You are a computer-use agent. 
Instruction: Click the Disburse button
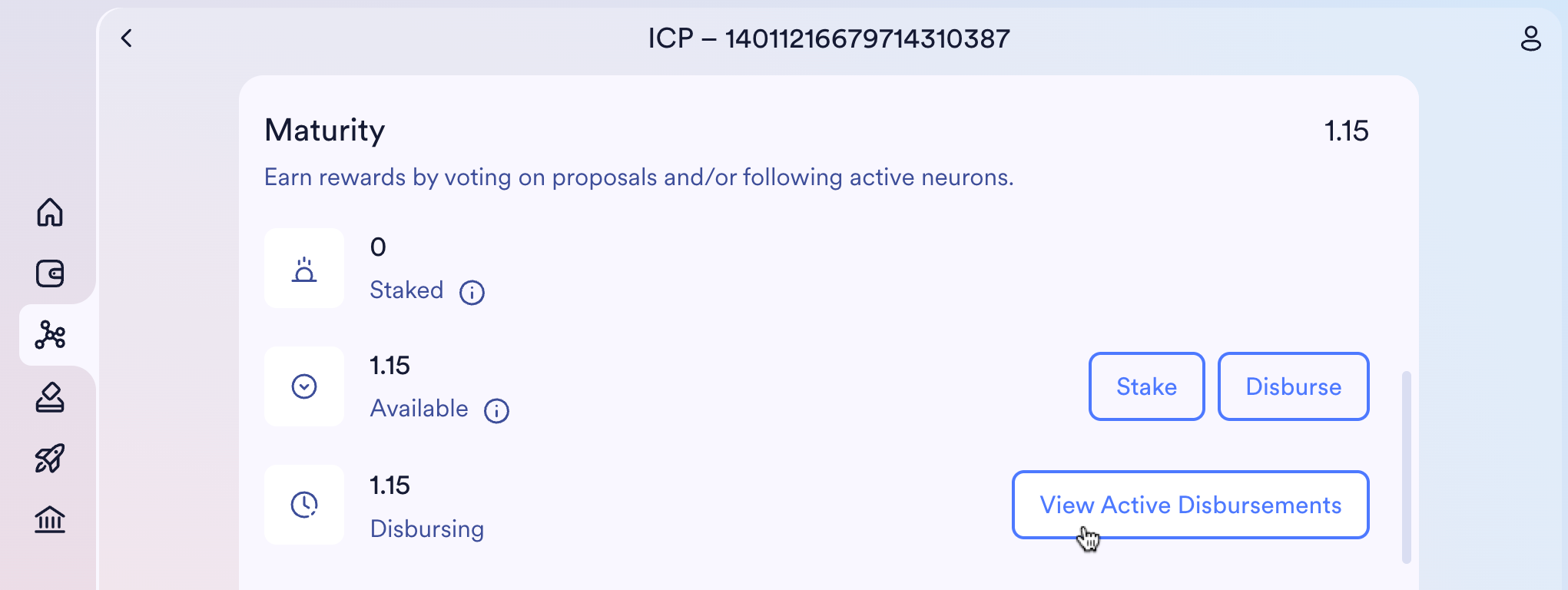1293,386
